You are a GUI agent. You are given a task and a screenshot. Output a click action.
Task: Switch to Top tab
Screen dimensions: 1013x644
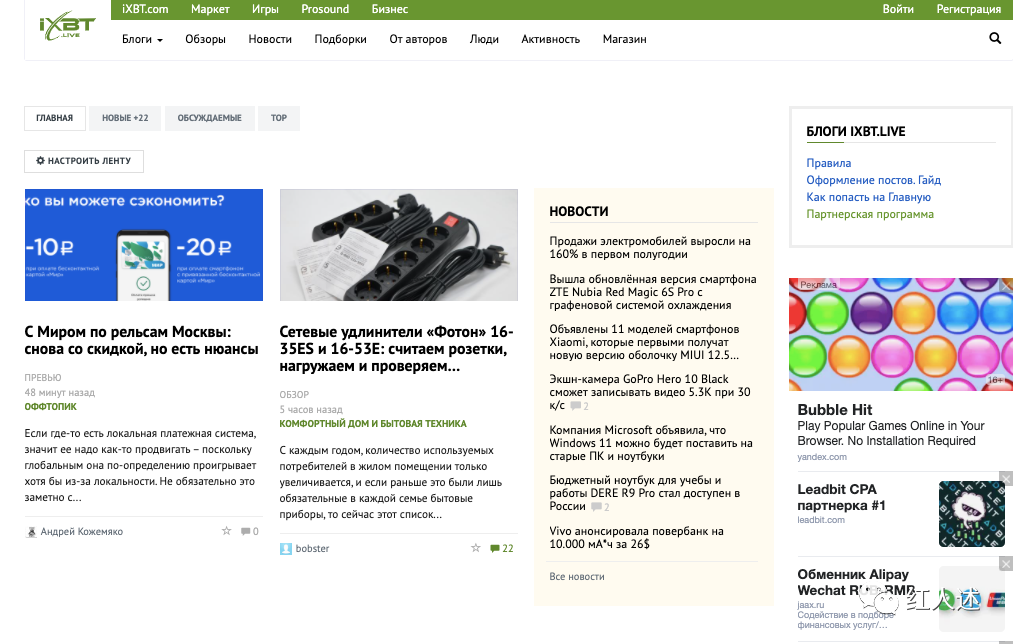[x=278, y=118]
